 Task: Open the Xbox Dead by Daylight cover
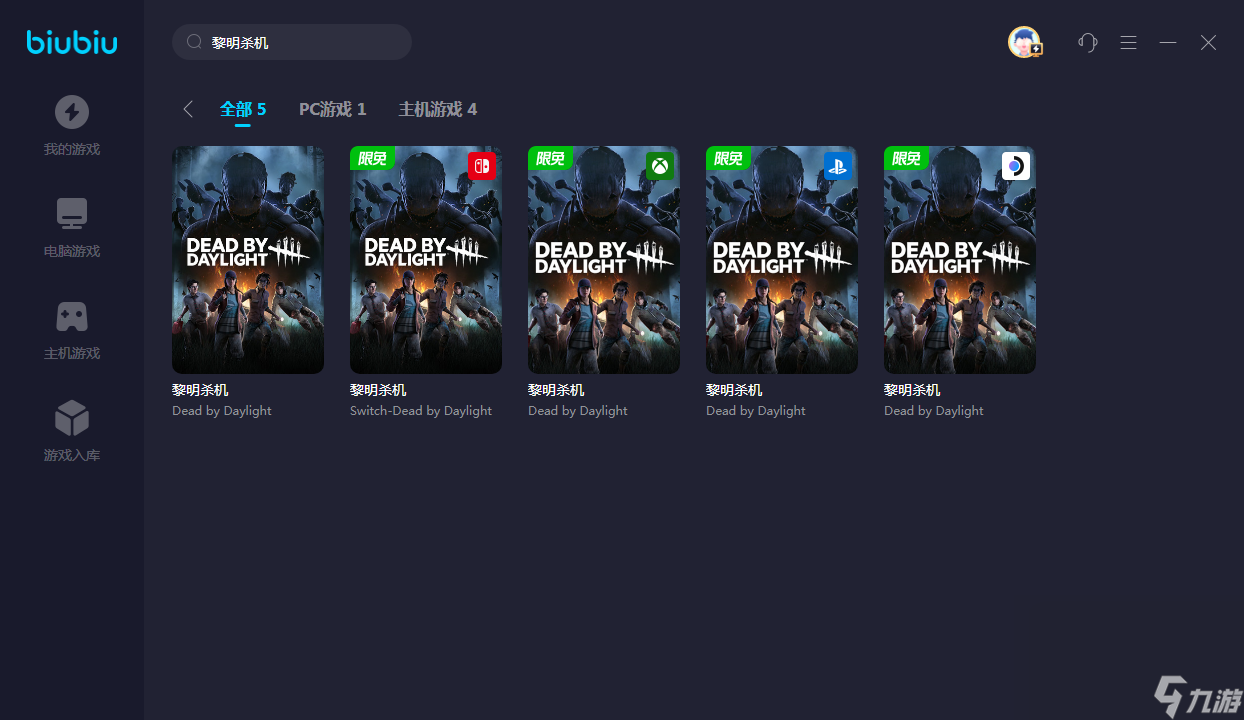[604, 260]
